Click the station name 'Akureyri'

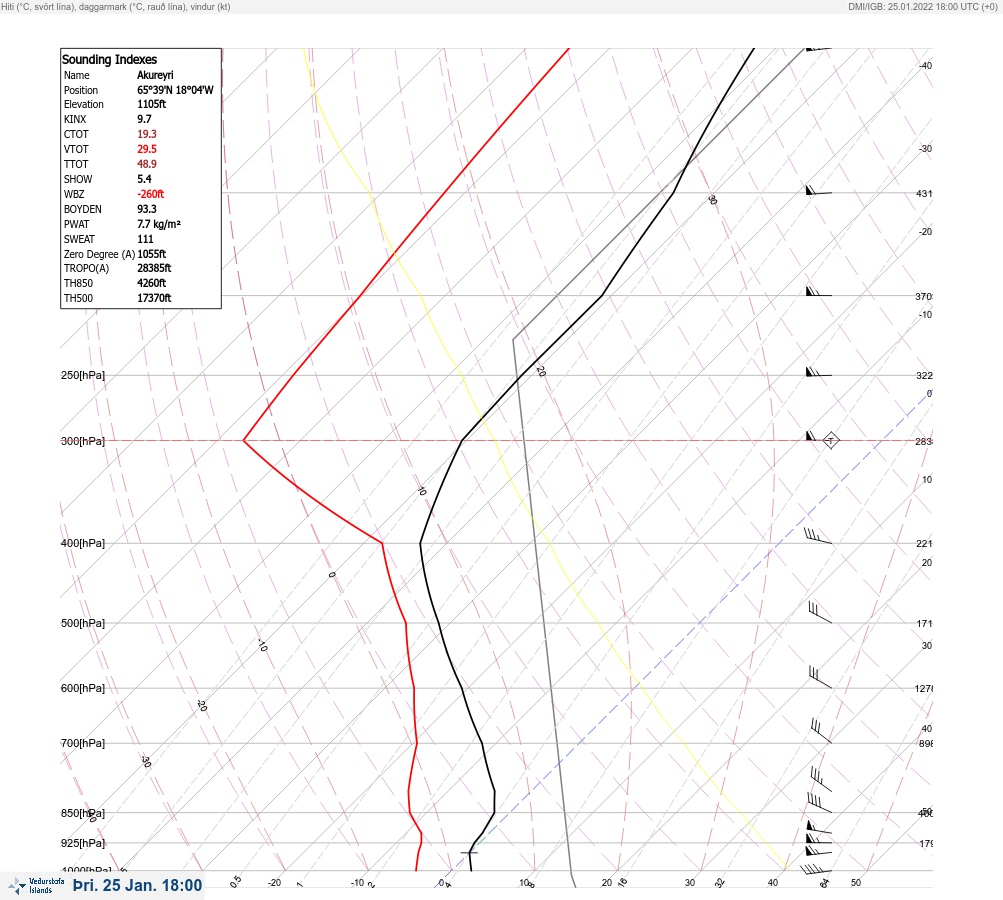[155, 75]
